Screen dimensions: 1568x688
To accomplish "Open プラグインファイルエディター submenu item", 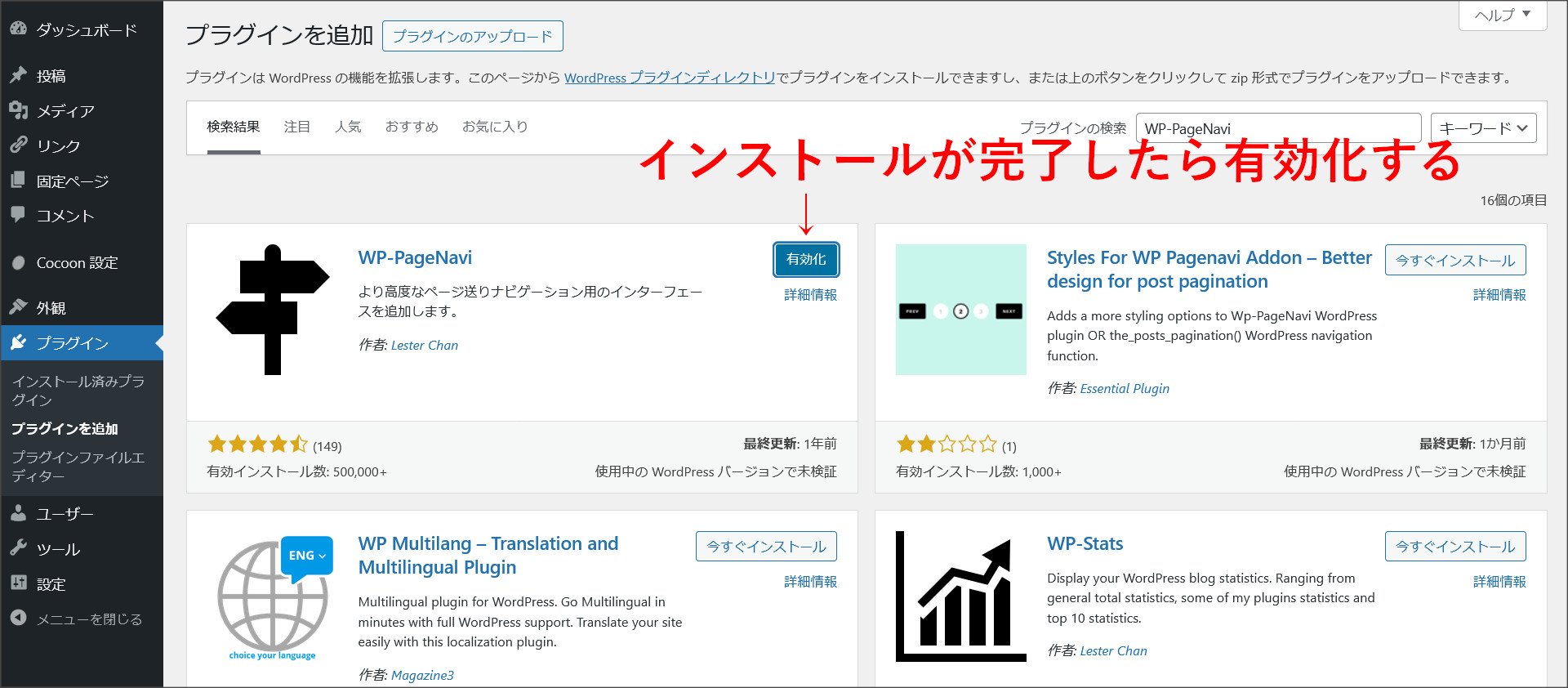I will point(78,466).
